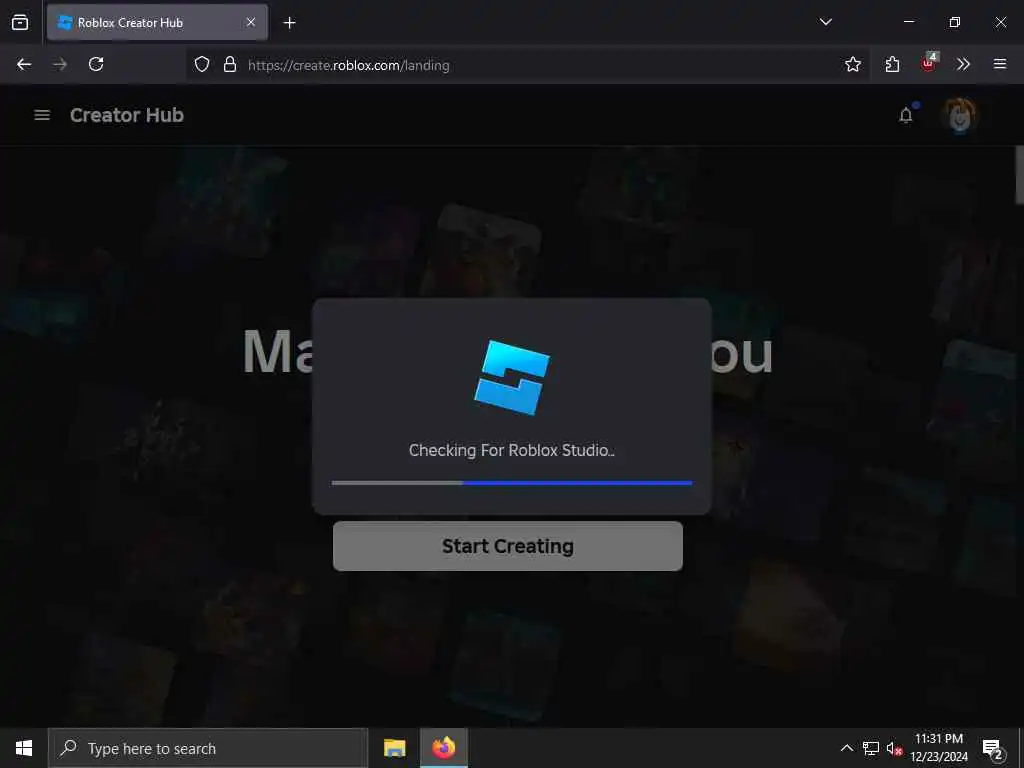Image resolution: width=1024 pixels, height=768 pixels.
Task: Reload the current page
Action: [96, 64]
